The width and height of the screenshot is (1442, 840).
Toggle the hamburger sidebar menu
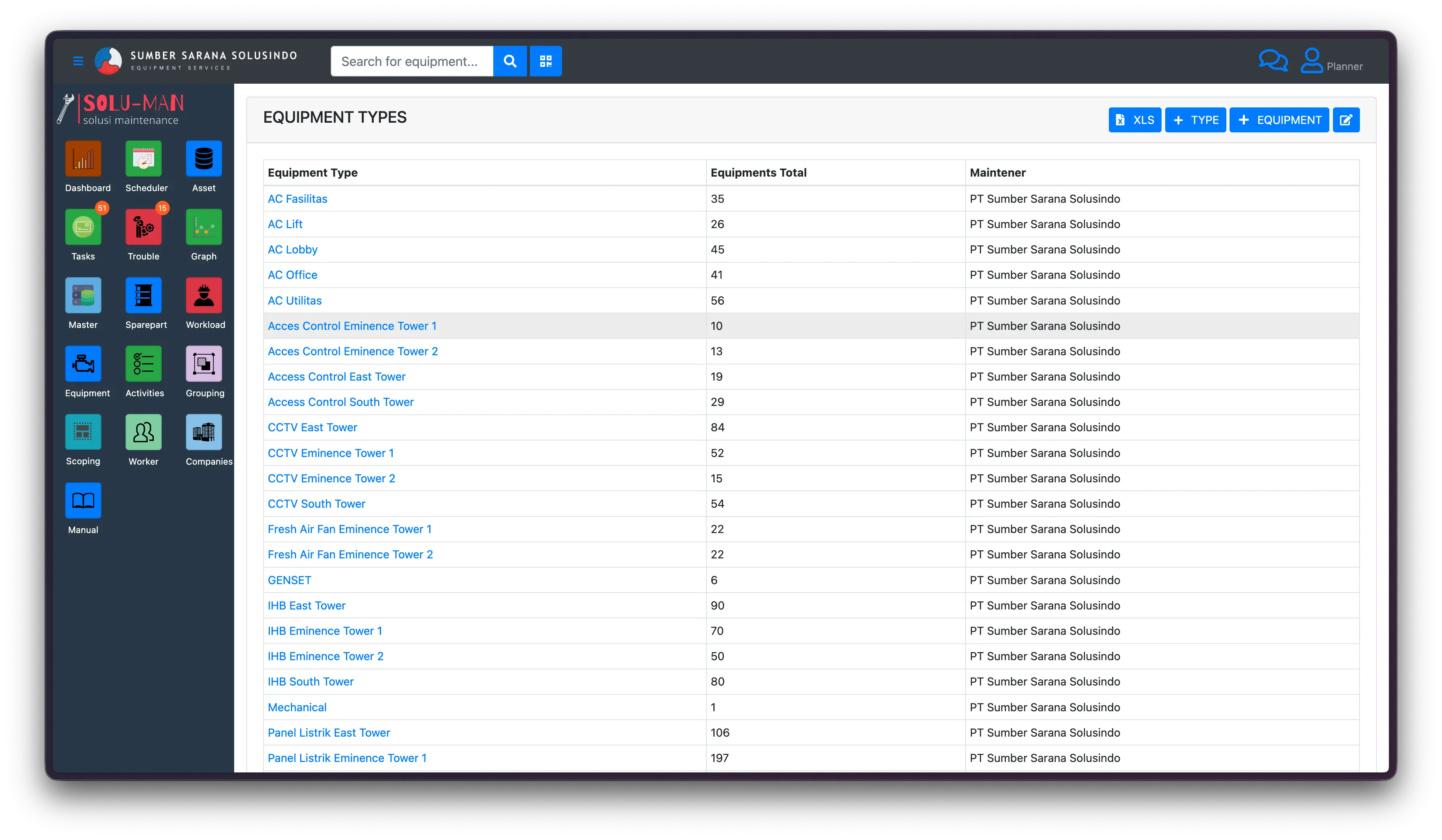(x=78, y=61)
